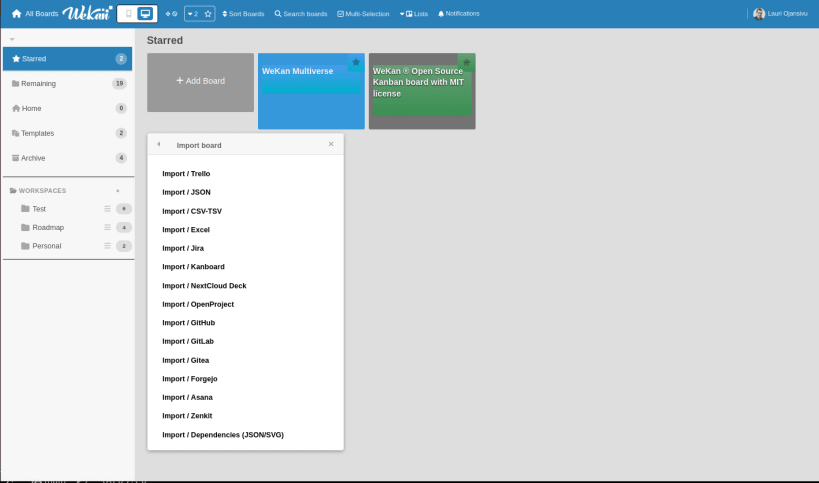Image resolution: width=819 pixels, height=483 pixels.
Task: Unstar the WeKan Open Source Kanban board
Action: click(467, 62)
